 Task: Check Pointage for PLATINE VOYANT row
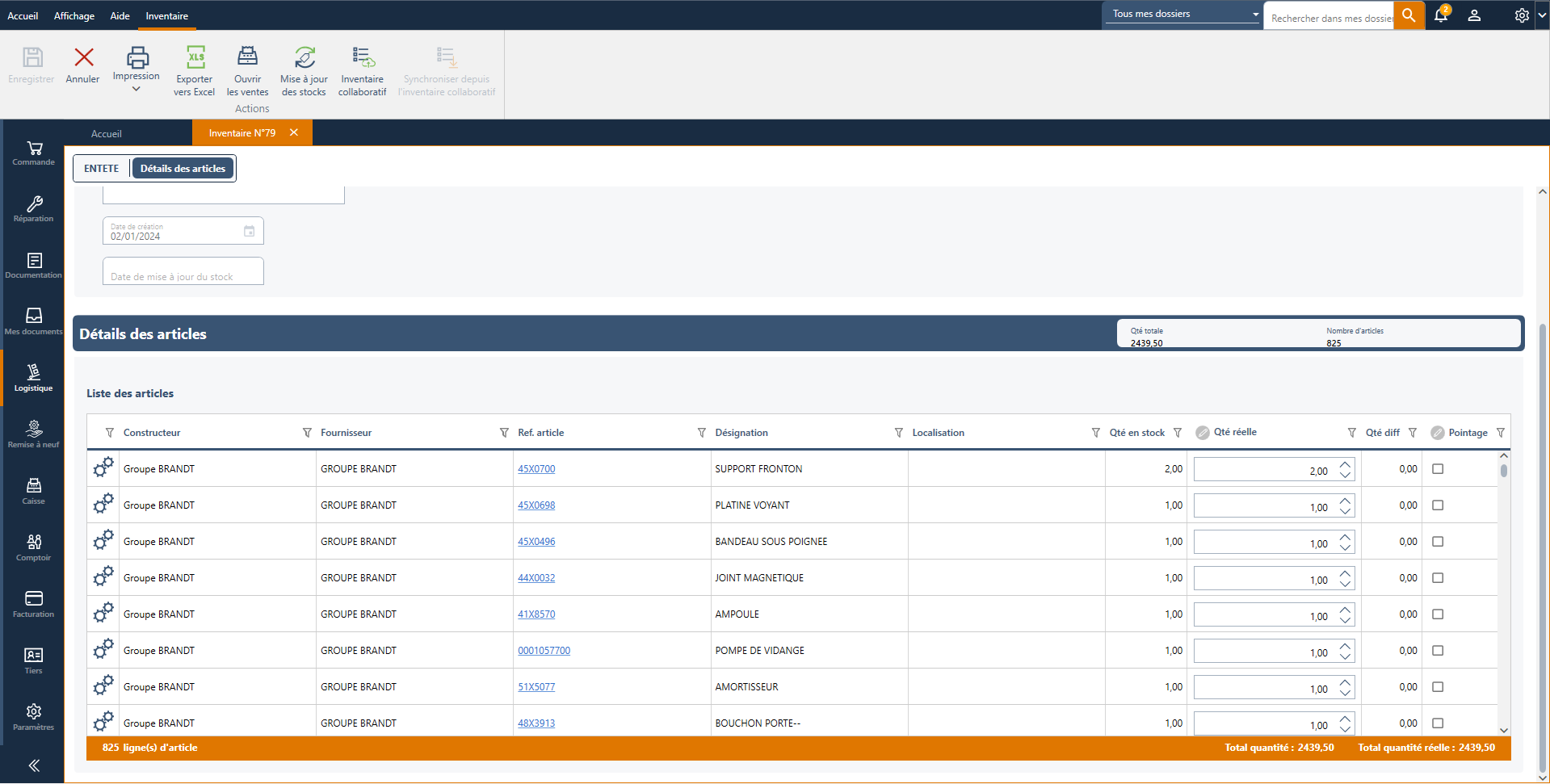[1438, 505]
